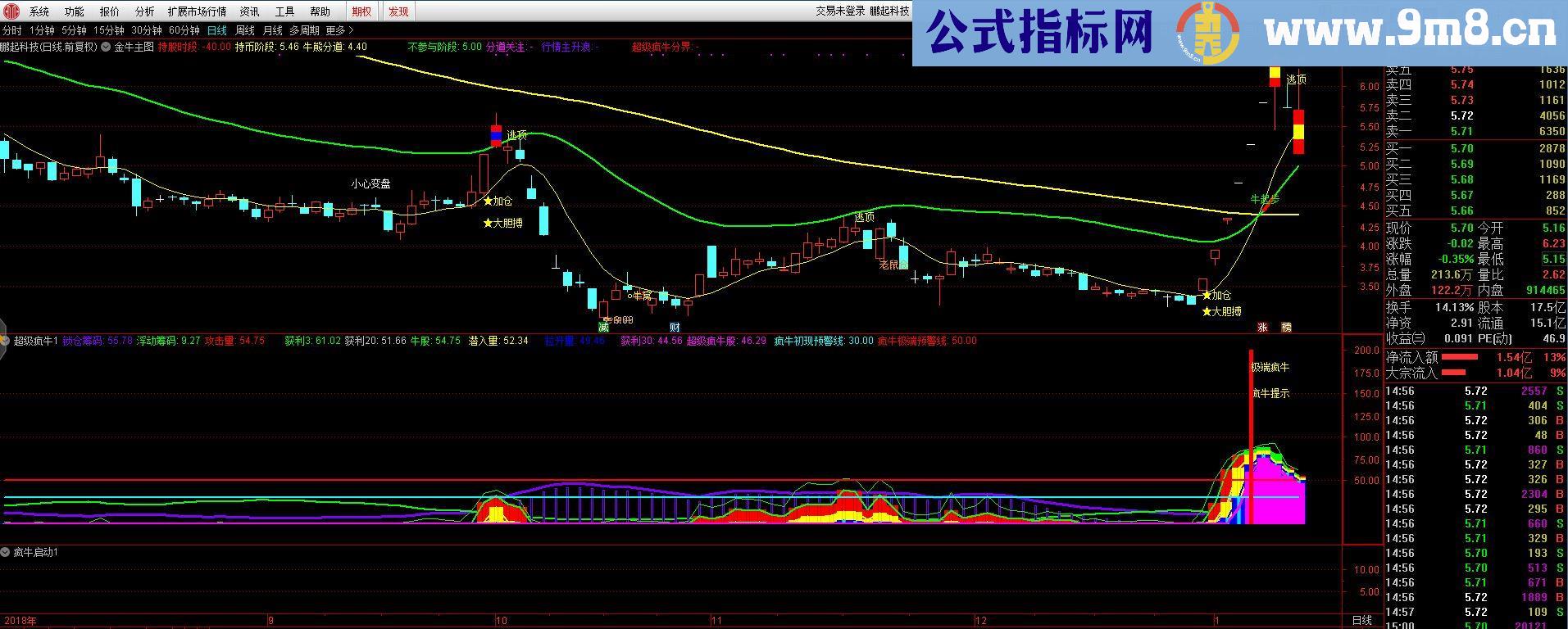Click the 持股时段 legend value

[194, 47]
